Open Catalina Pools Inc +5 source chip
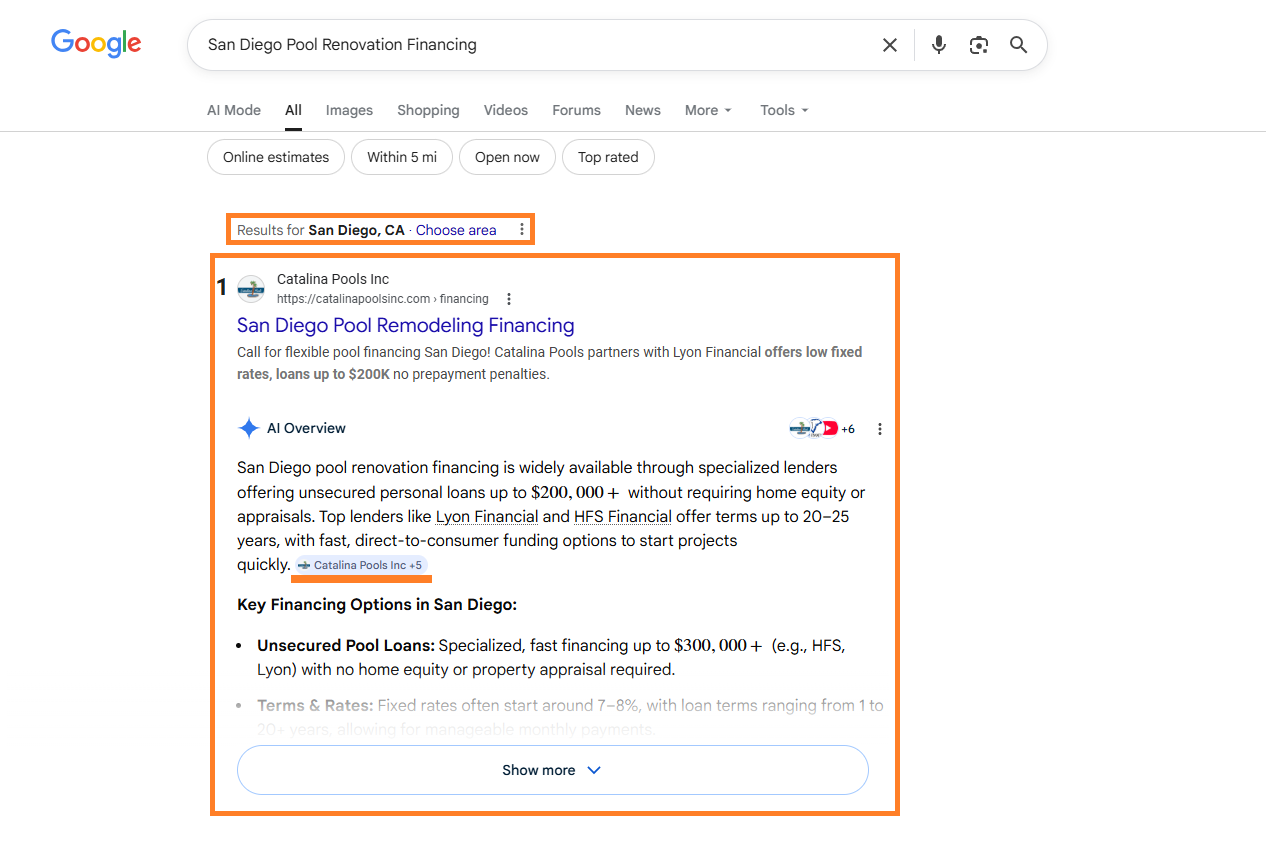The image size is (1266, 845). (361, 565)
